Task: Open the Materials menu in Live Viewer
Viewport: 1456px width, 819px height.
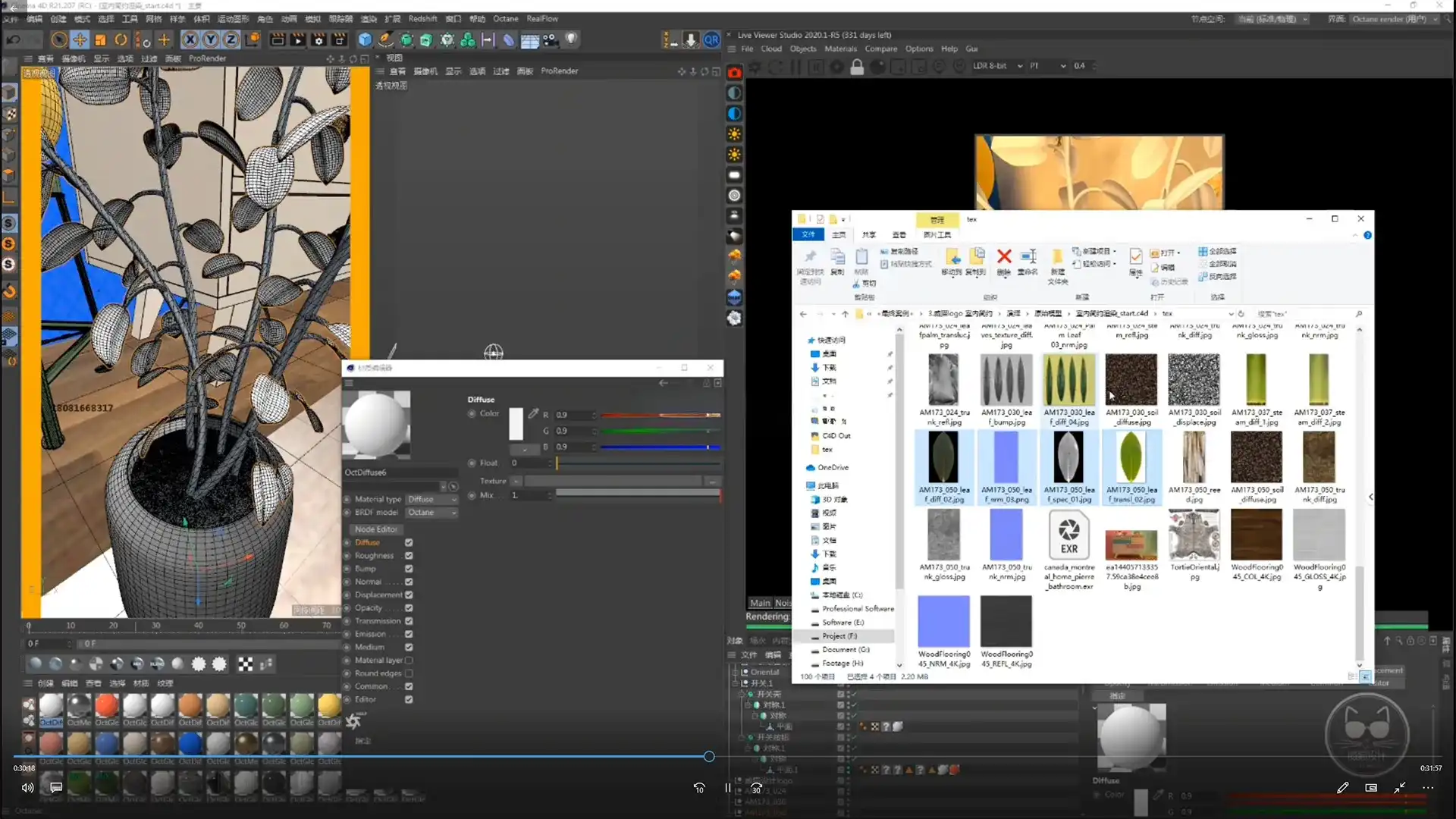Action: [840, 49]
